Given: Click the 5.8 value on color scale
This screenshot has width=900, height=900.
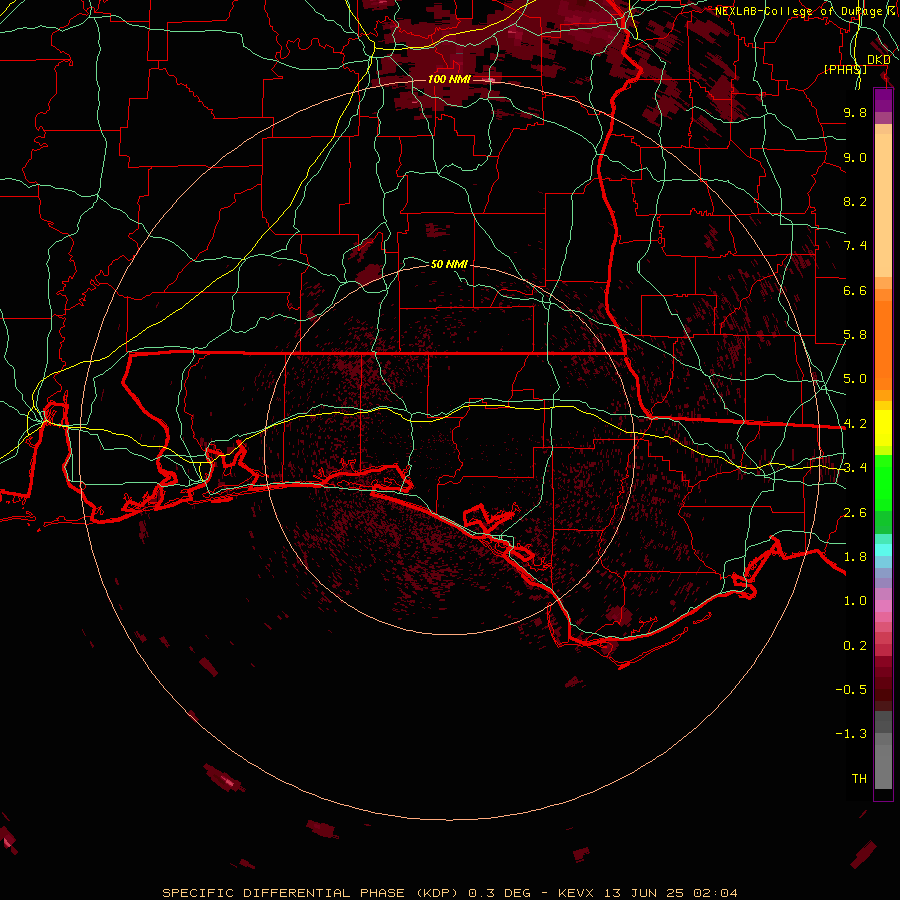Looking at the screenshot, I should pos(855,335).
